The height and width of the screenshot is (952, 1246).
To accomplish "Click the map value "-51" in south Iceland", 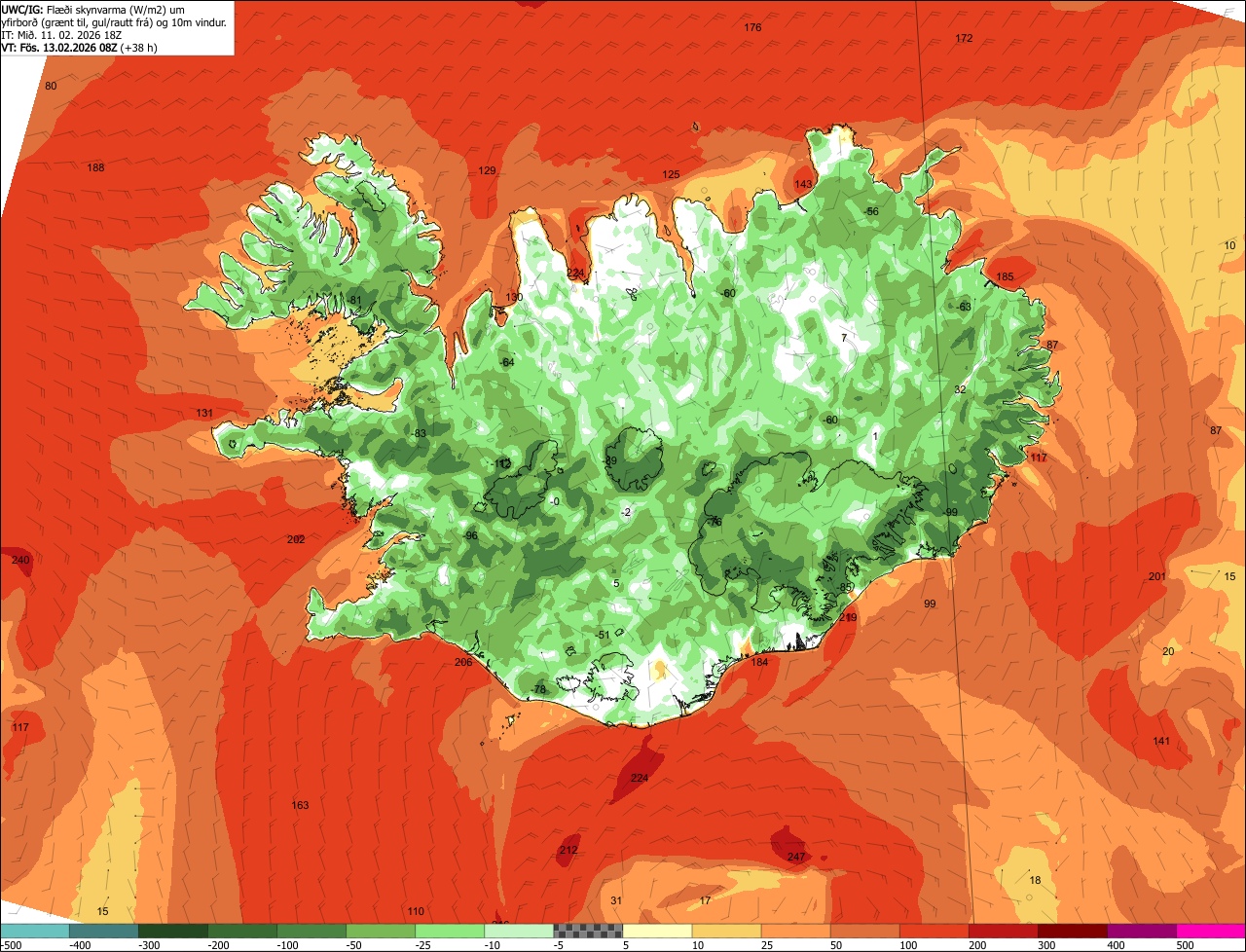I will (603, 636).
